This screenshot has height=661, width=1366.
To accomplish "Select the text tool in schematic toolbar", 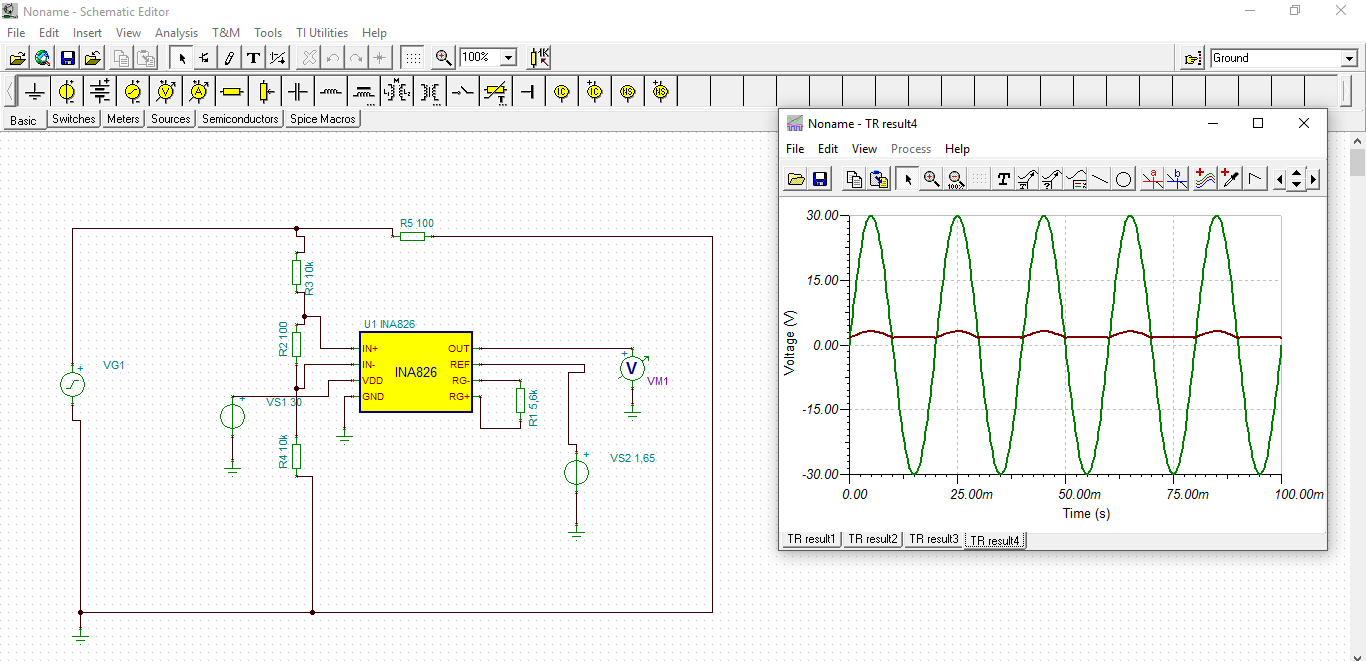I will [253, 58].
